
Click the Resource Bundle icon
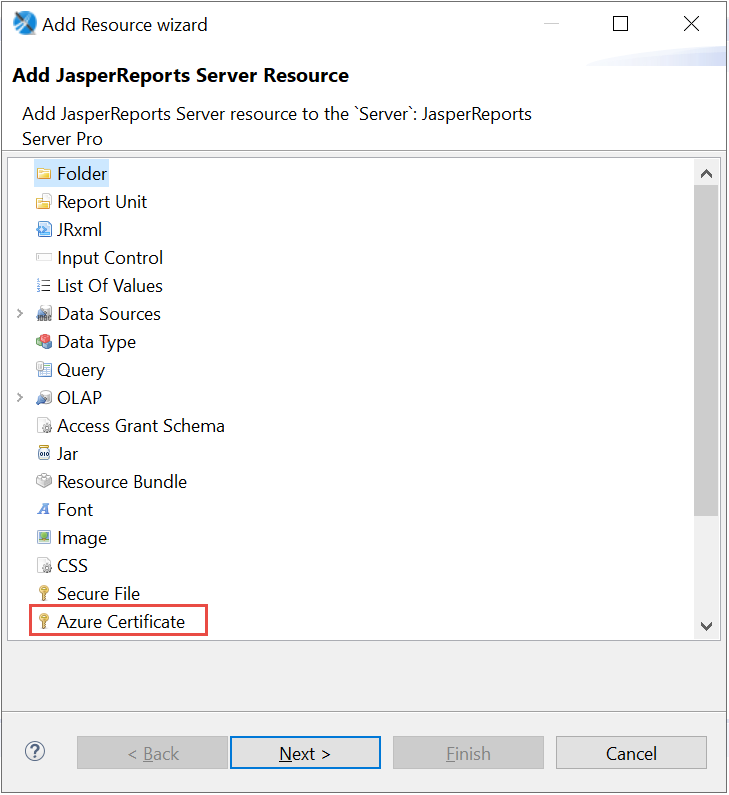point(44,481)
